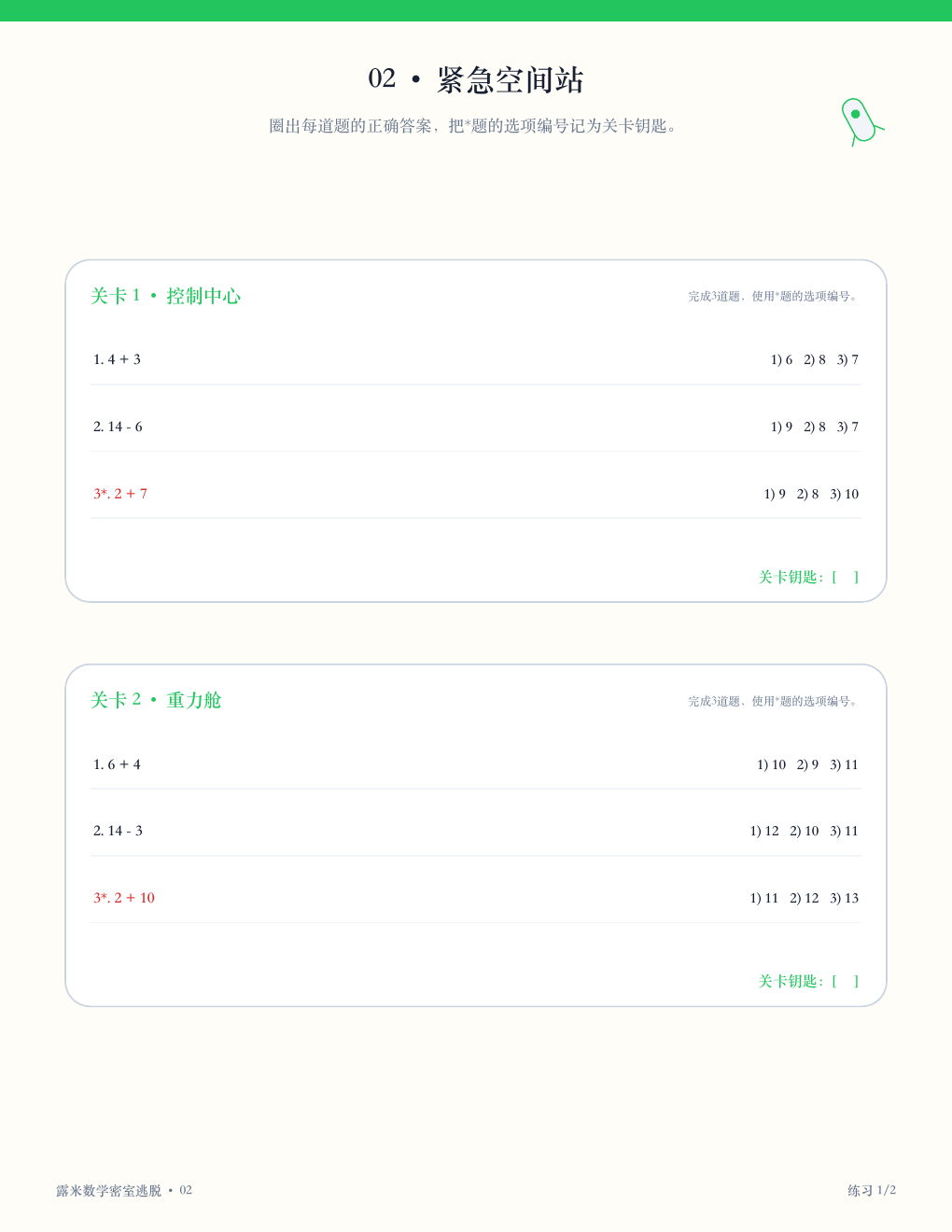952x1232 pixels.
Task: Click the title 02 紧急空间站
Action: tap(476, 79)
